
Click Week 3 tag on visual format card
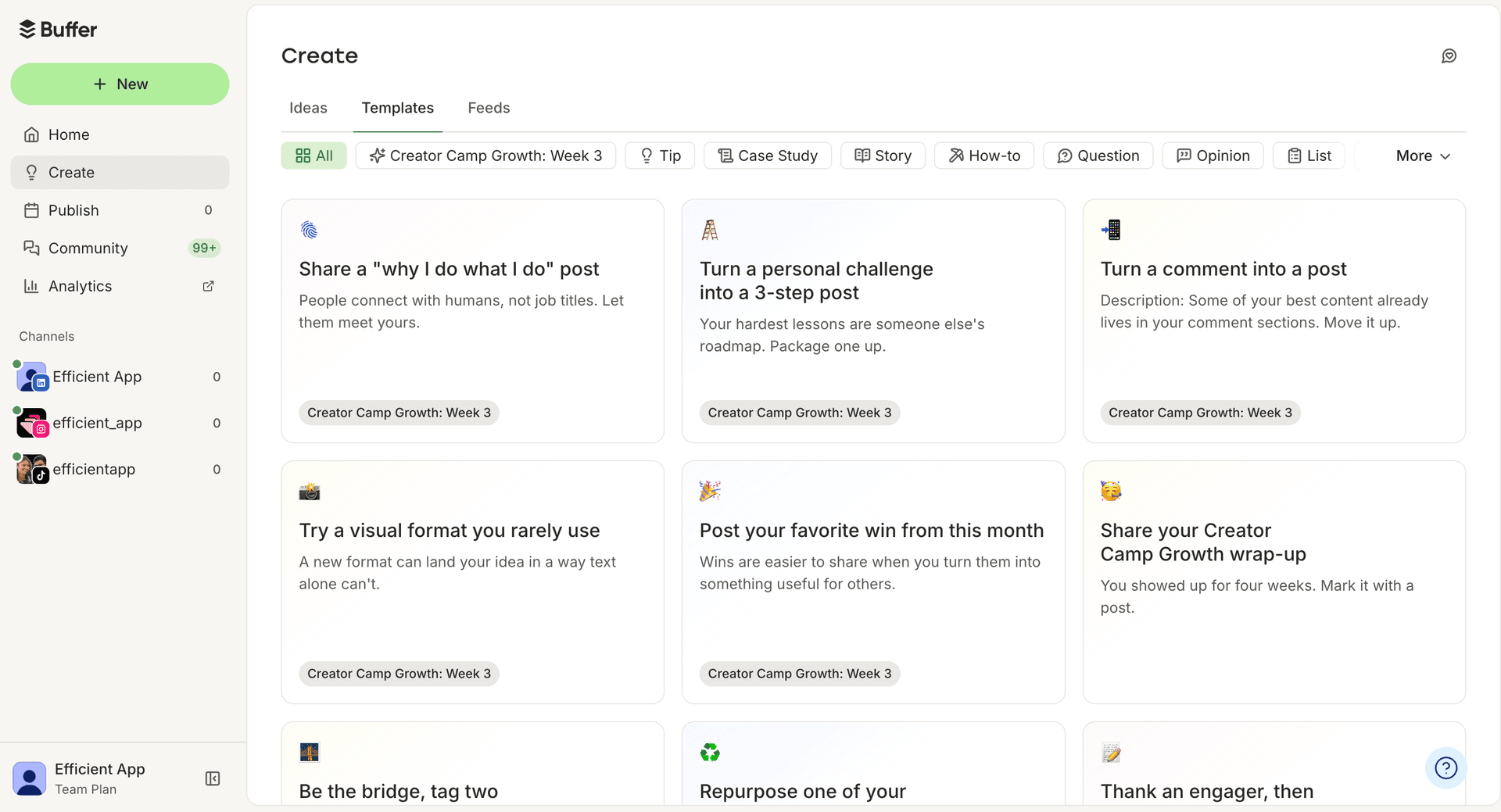(x=399, y=674)
